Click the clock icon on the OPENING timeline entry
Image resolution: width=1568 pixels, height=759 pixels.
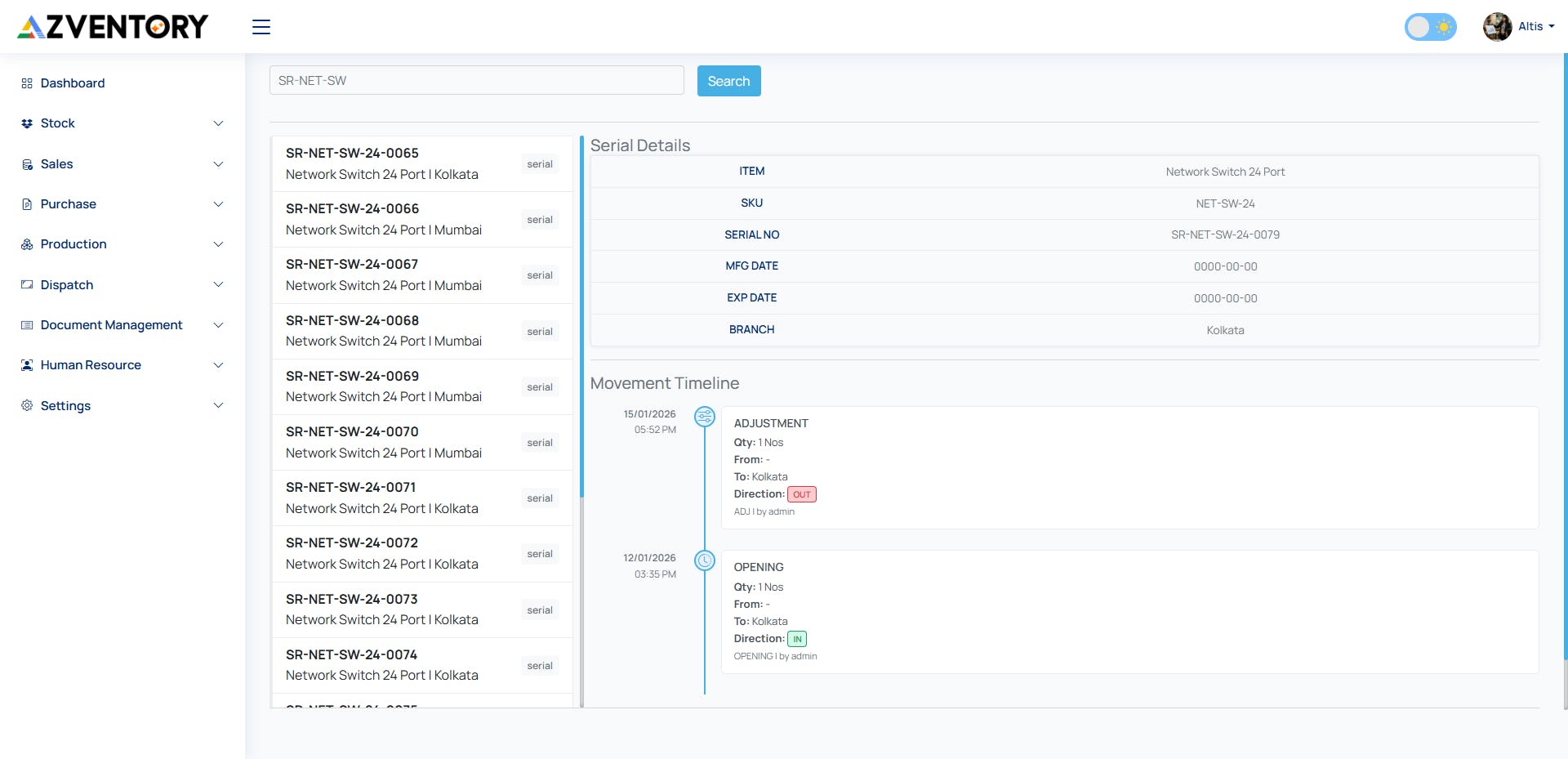point(705,560)
